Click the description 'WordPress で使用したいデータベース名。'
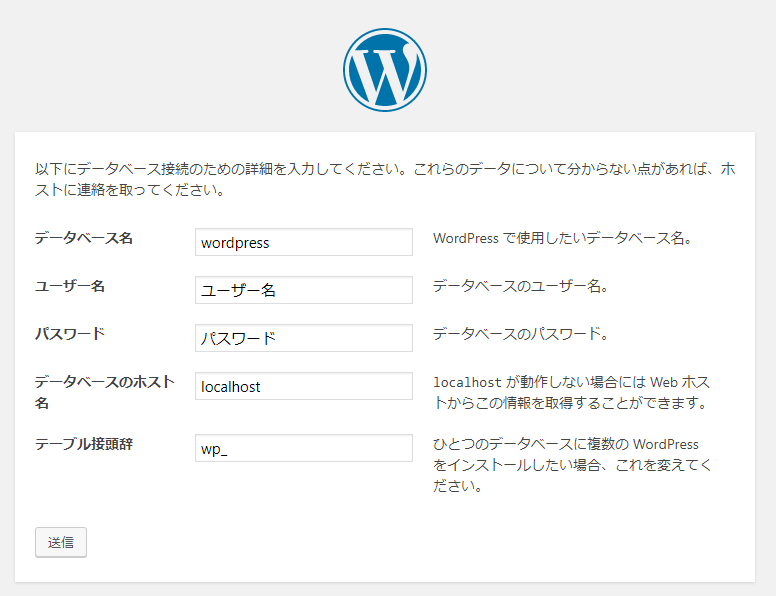 coord(562,238)
